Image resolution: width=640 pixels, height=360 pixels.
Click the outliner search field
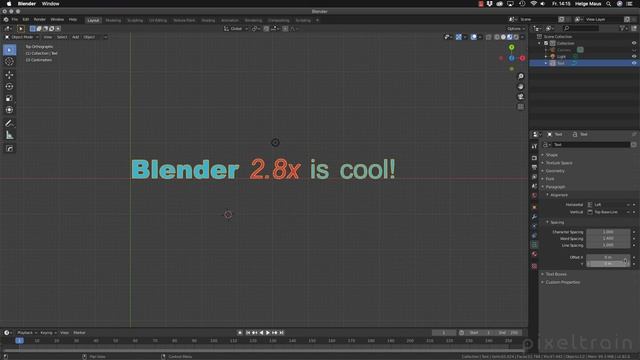[x=581, y=28]
